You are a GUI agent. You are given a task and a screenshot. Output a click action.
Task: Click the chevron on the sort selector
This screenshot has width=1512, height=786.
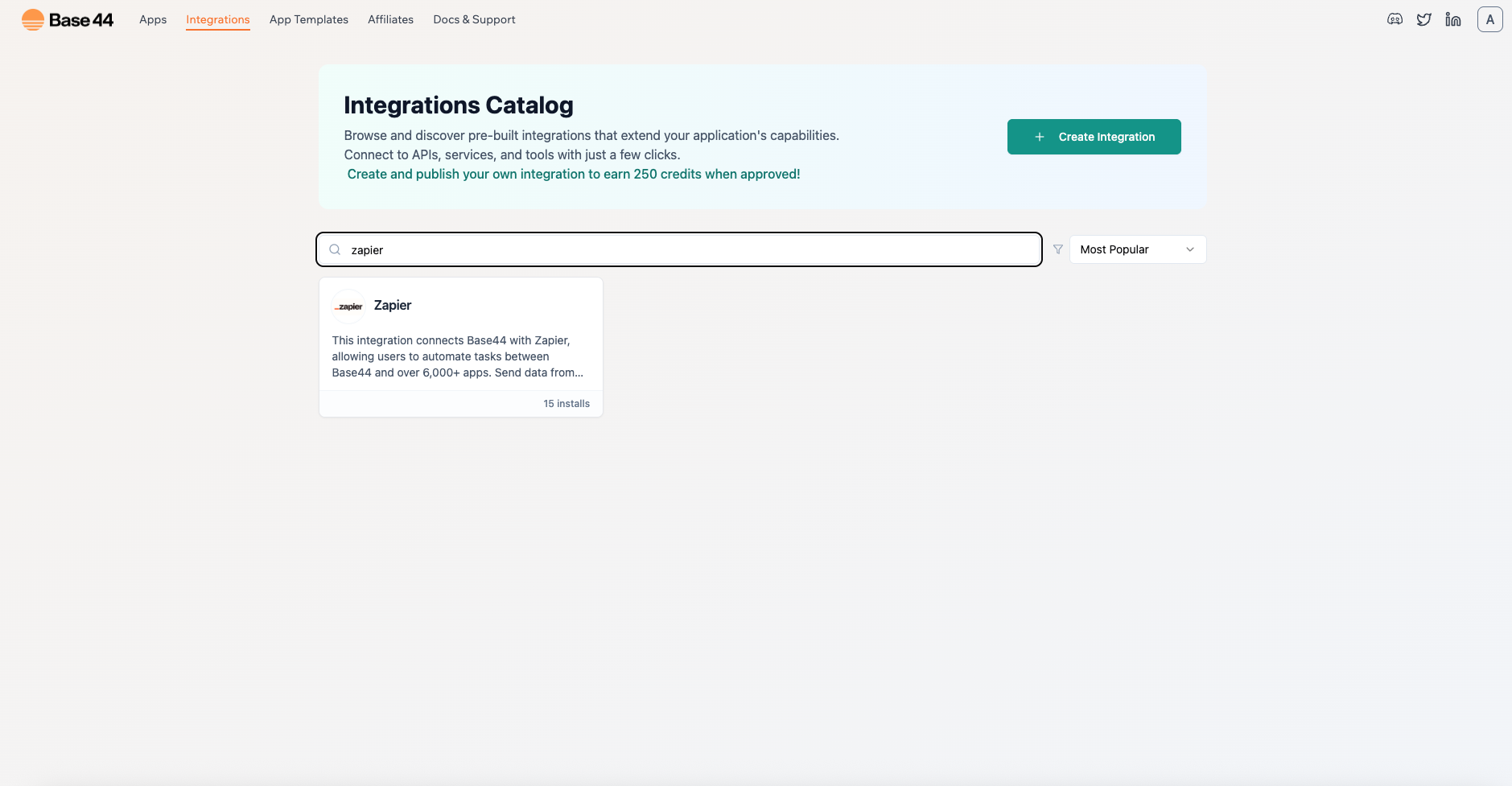(1189, 249)
